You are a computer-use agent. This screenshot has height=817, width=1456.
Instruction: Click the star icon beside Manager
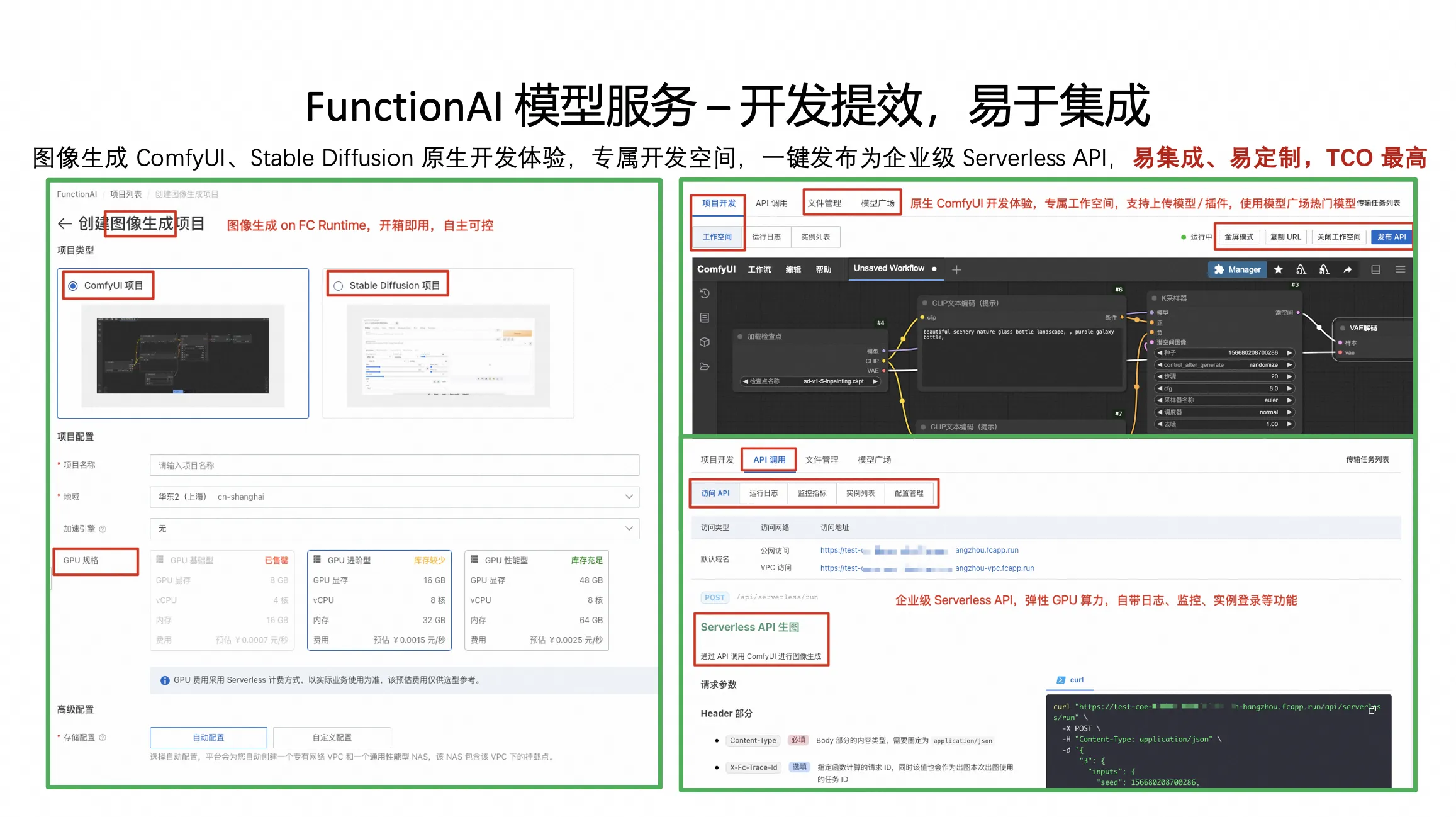pyautogui.click(x=1278, y=269)
